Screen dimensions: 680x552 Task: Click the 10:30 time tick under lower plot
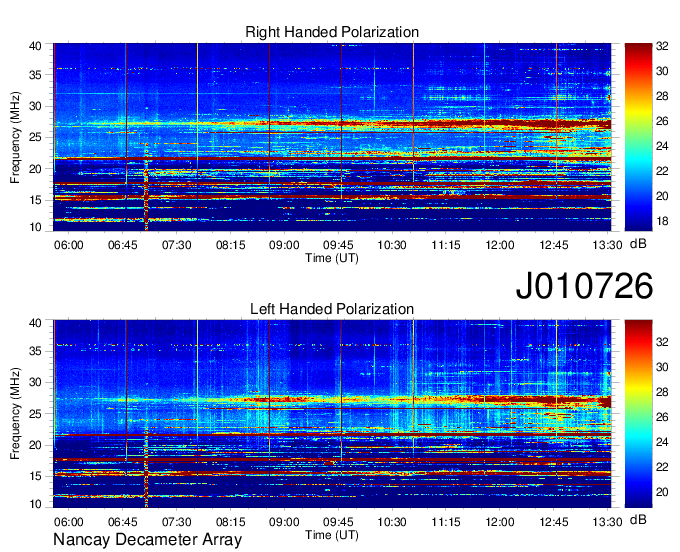[392, 522]
